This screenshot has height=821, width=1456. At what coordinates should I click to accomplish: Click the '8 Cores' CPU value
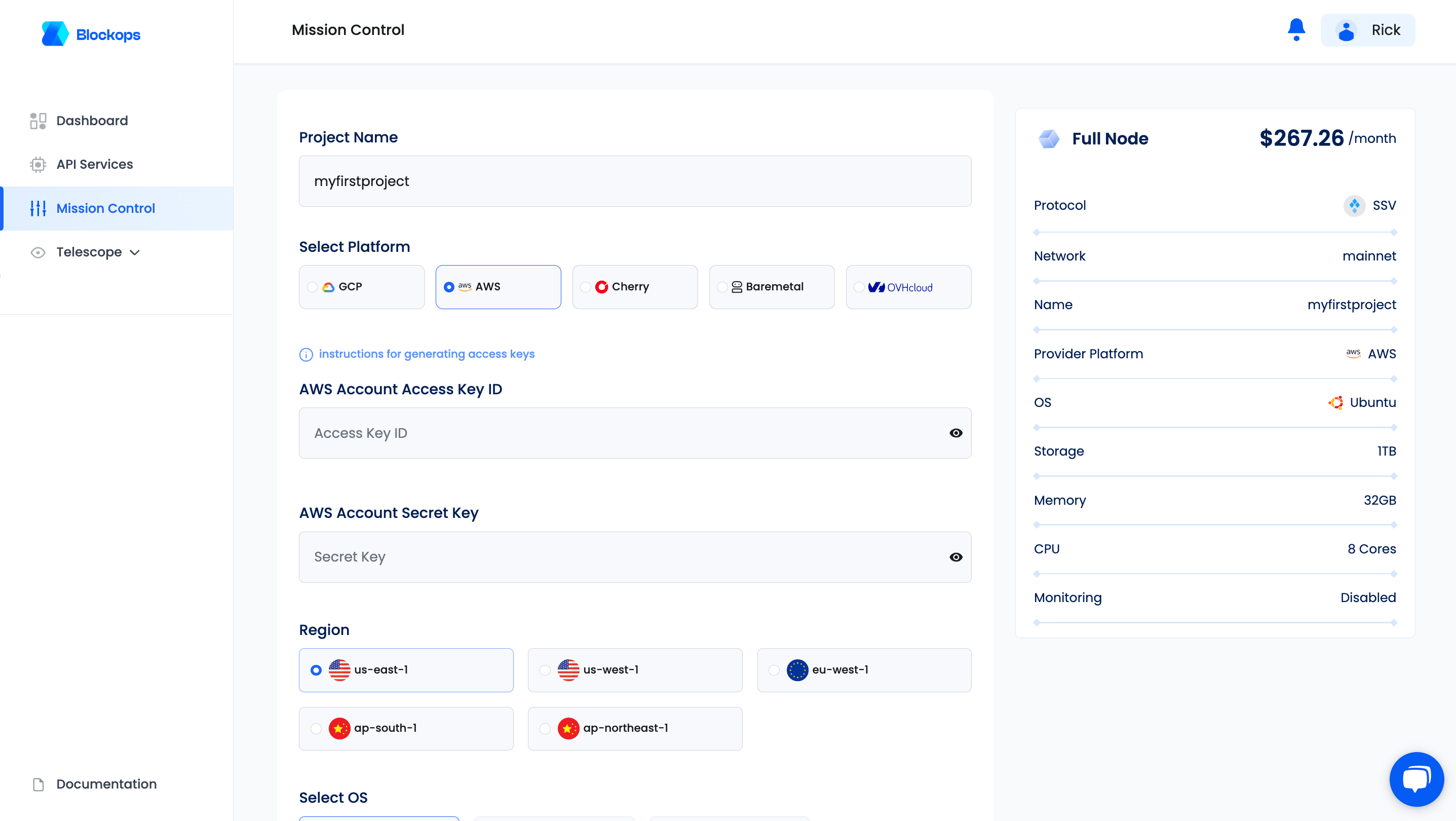1371,549
